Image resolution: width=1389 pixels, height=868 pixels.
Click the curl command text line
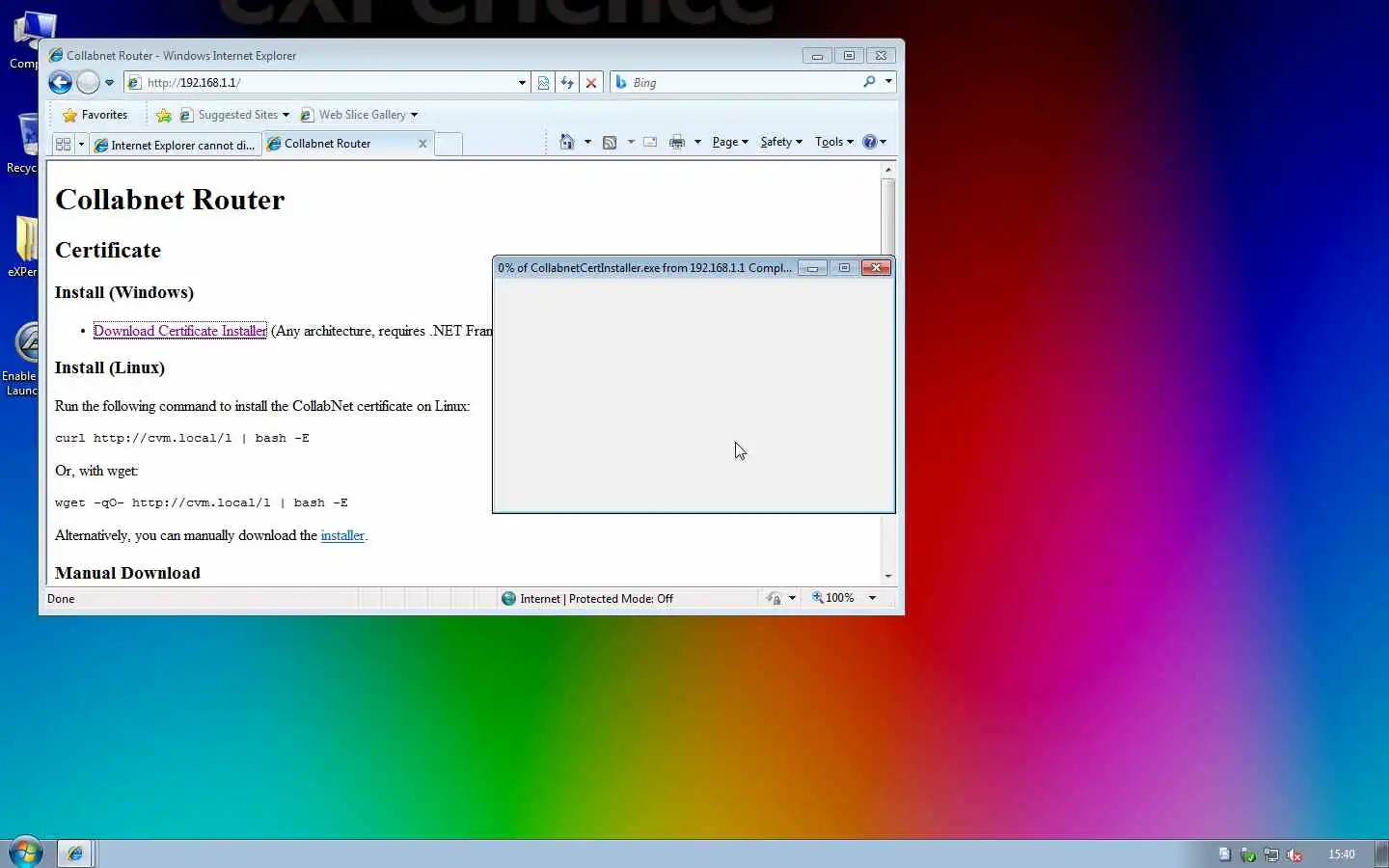click(x=182, y=438)
